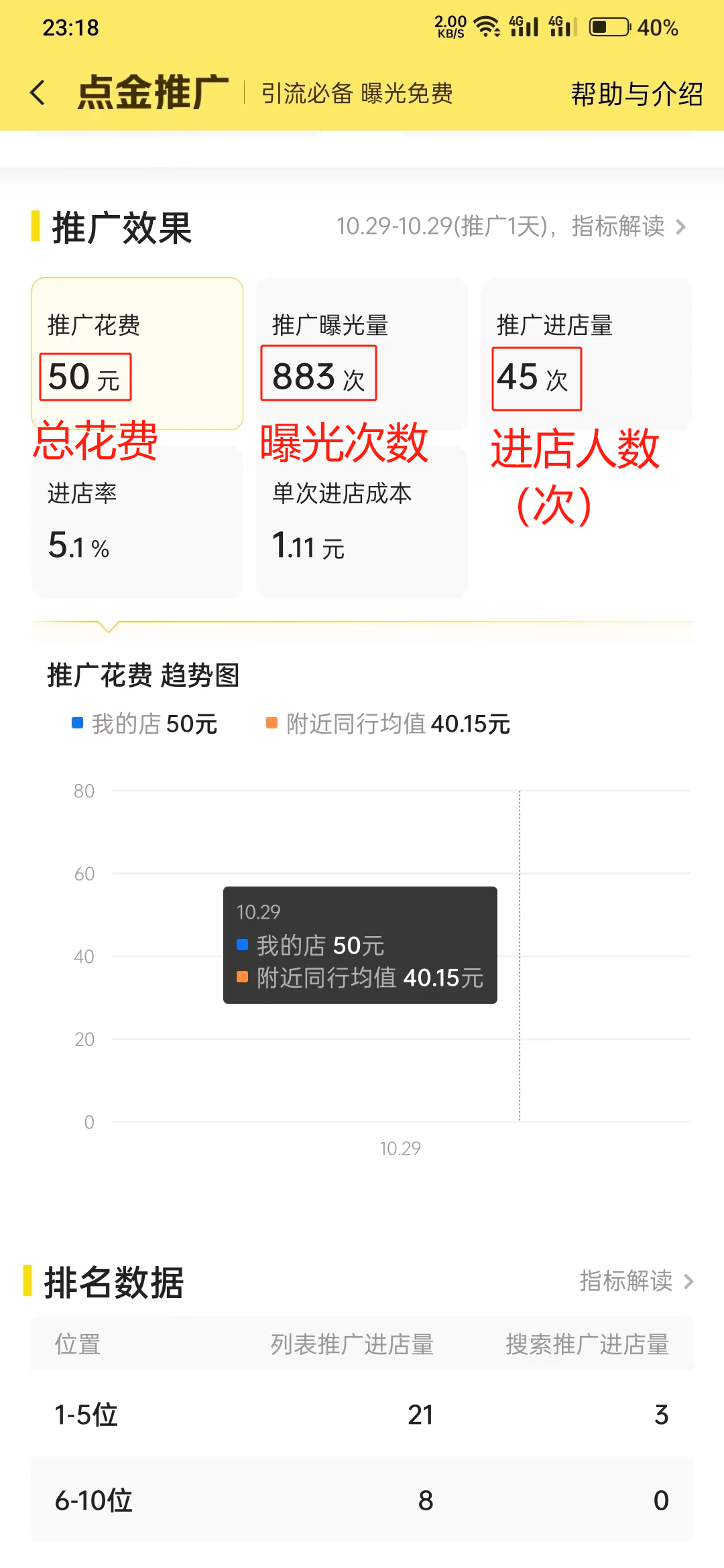Screen dimensions: 724x1568
Task: Select the 推广进店量 metric card
Action: click(587, 353)
